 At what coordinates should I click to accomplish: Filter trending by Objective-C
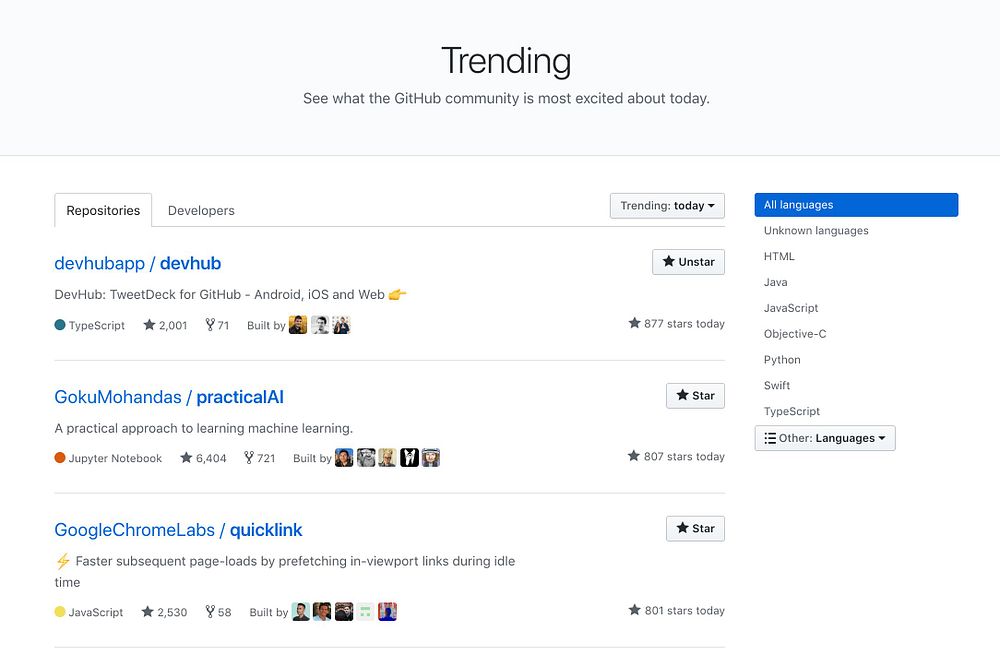795,334
